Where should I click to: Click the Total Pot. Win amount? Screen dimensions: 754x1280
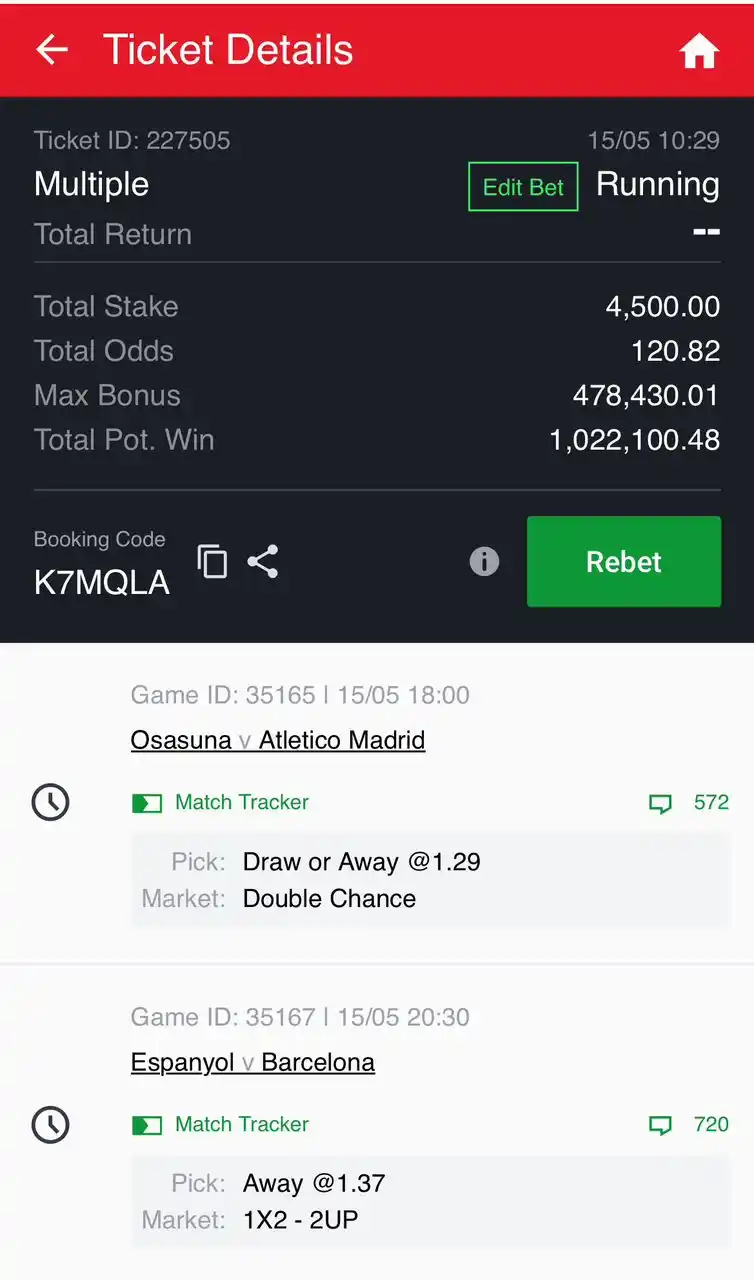click(x=635, y=440)
